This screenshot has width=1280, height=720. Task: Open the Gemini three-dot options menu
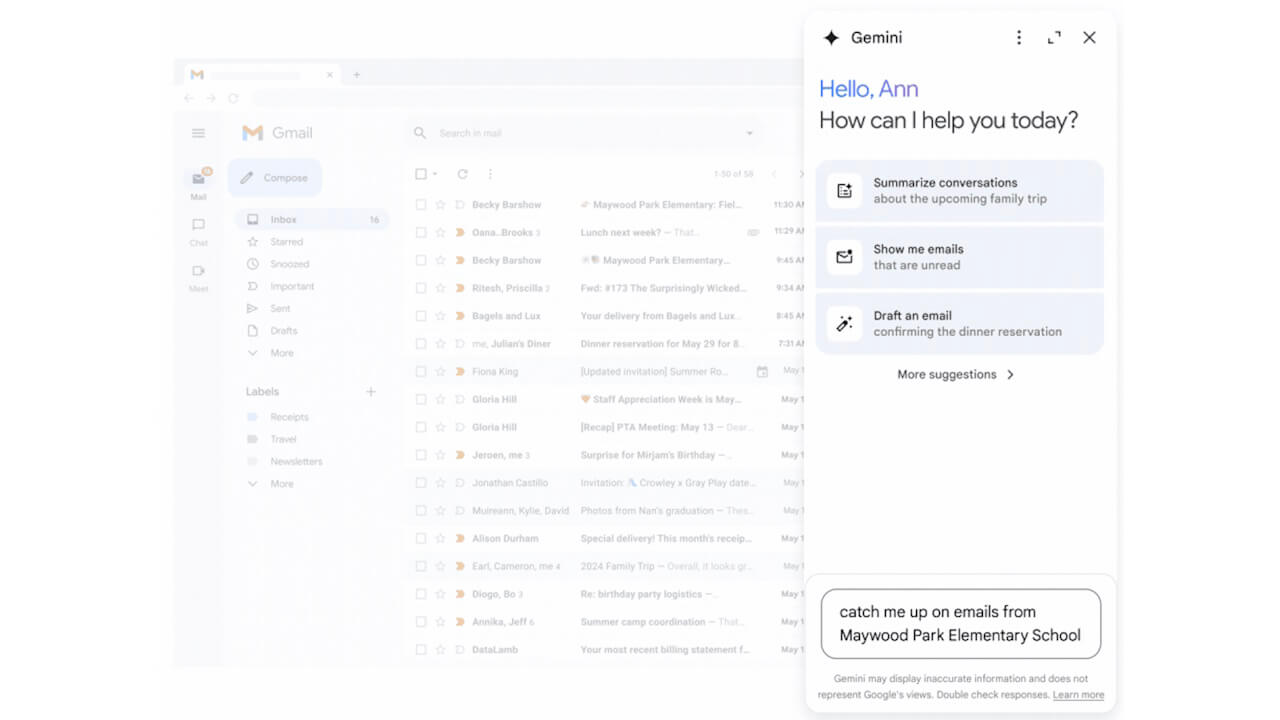coord(1019,37)
